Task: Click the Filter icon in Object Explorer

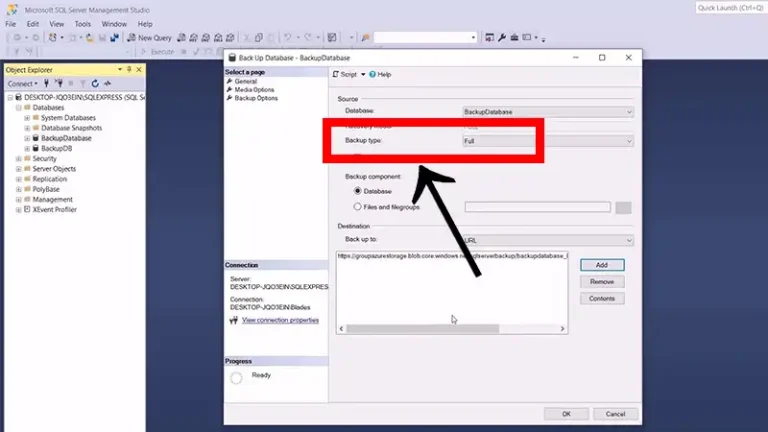Action: point(83,83)
